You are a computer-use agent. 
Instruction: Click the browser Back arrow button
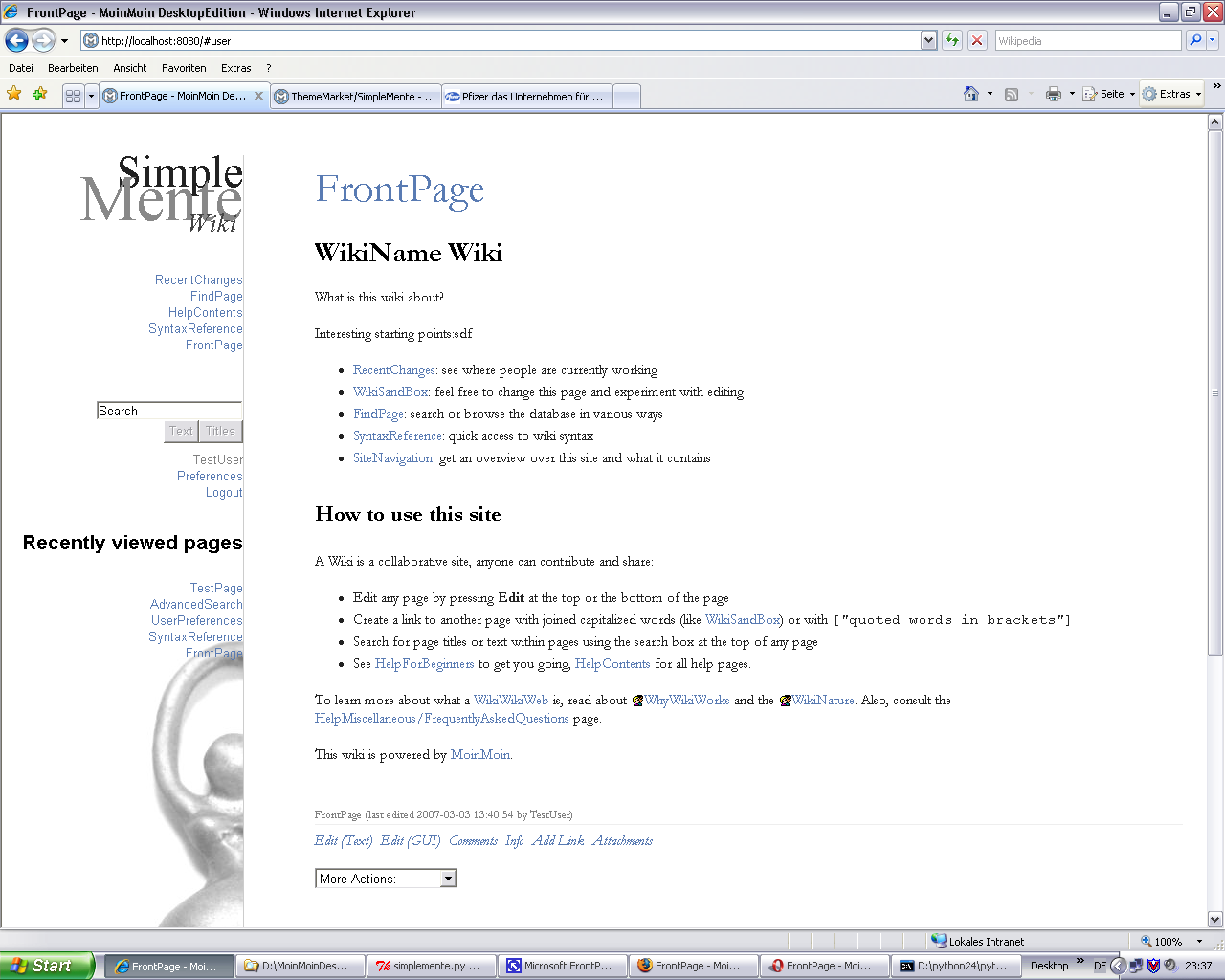tap(17, 40)
